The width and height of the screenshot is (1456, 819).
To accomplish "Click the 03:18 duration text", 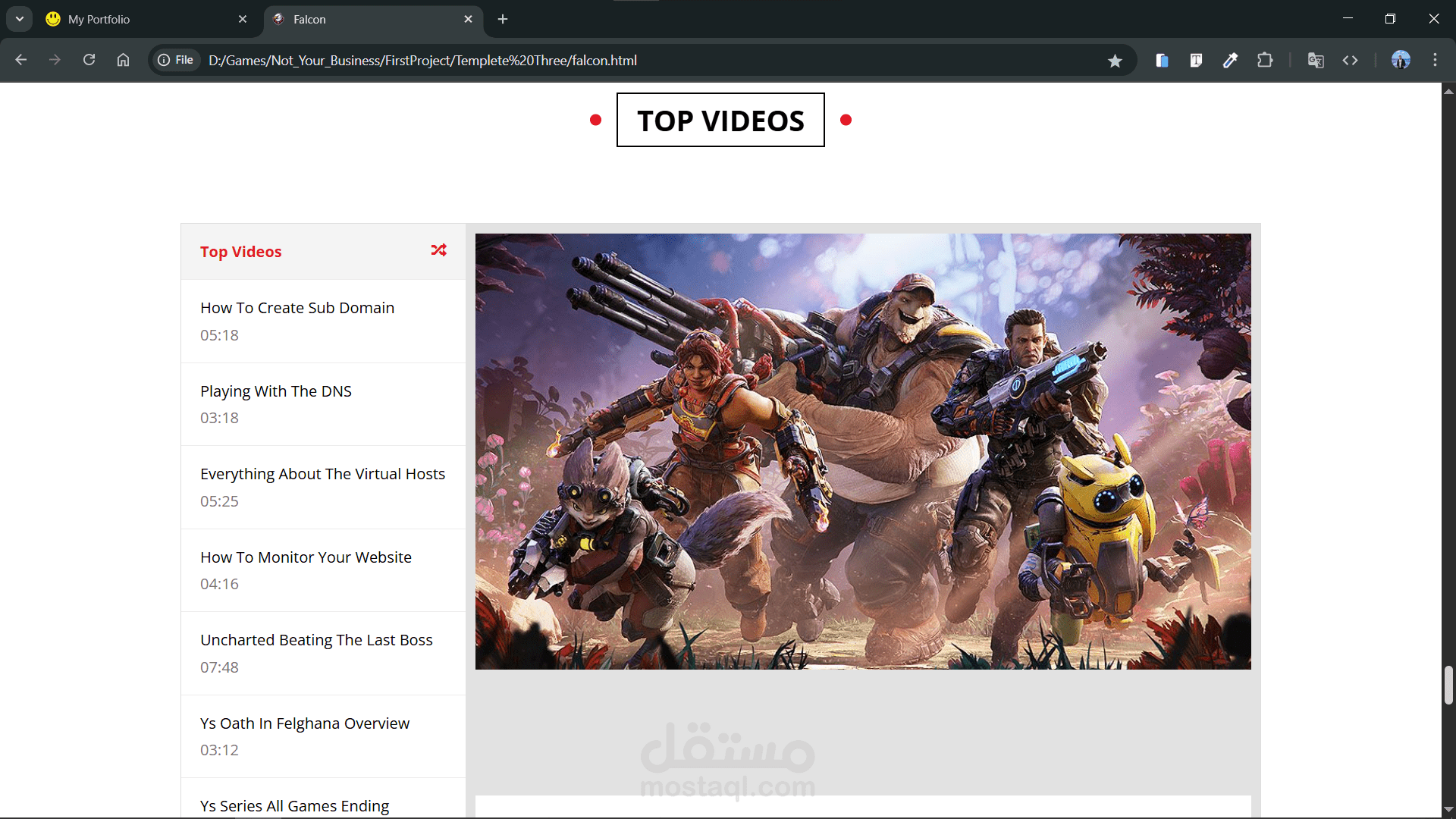I will [x=219, y=418].
